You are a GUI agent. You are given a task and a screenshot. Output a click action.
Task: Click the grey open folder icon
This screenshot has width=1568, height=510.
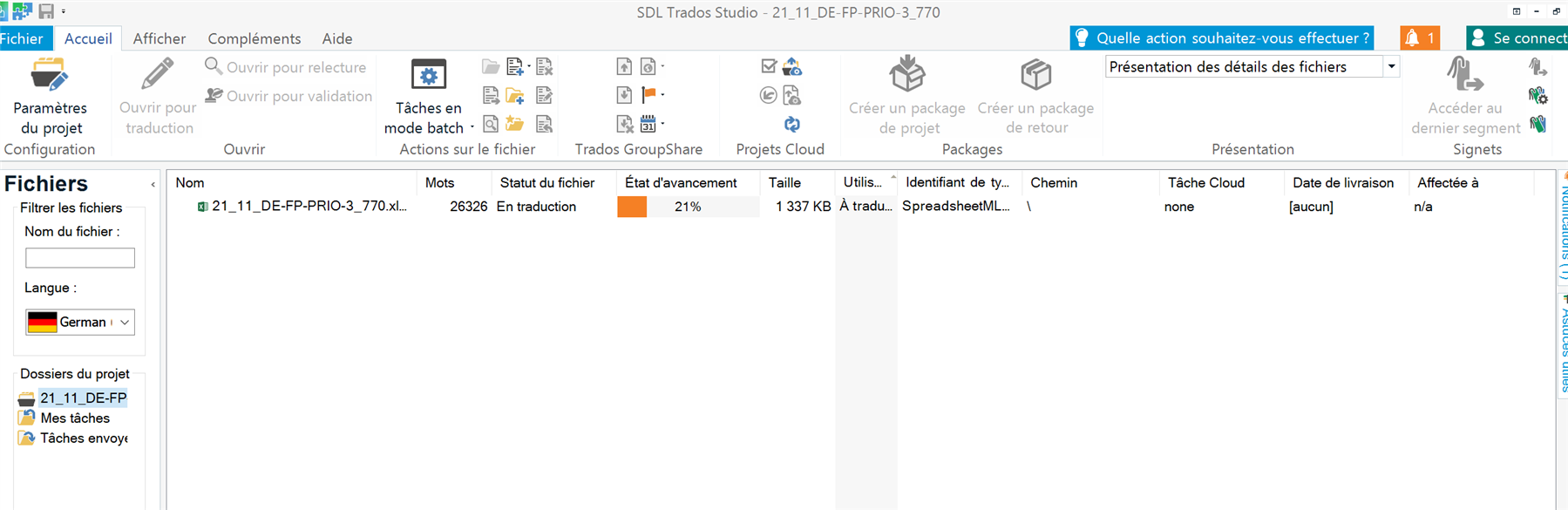point(491,66)
